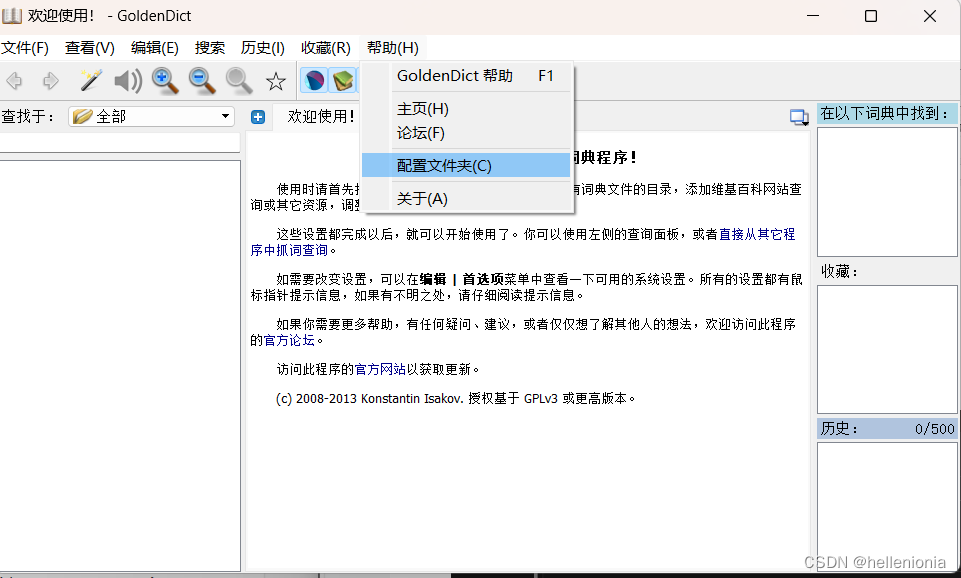Maximize the GoldenDict window
Screen dimensions: 961x578
coord(871,16)
